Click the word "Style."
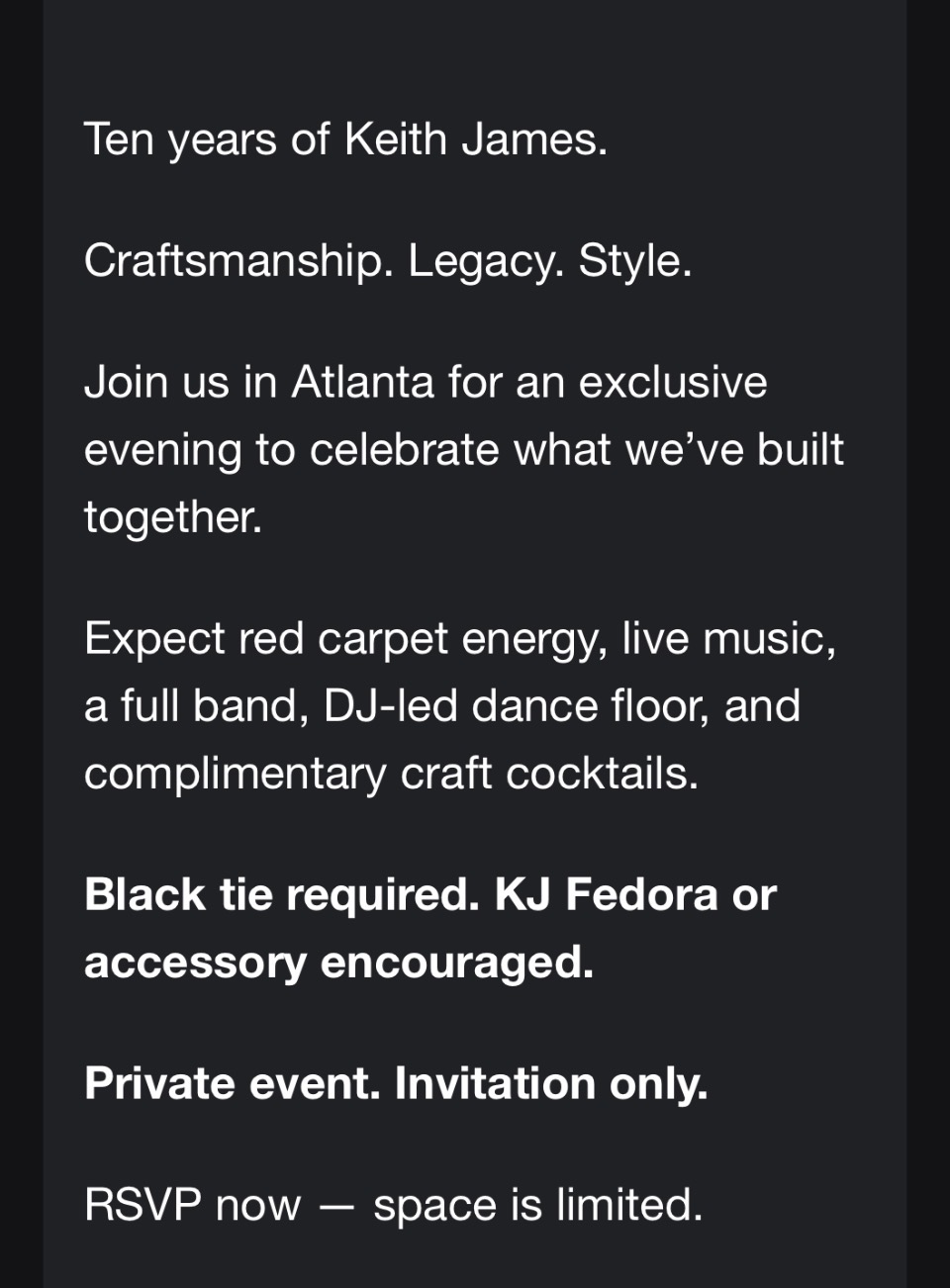This screenshot has height=1288, width=950. pyautogui.click(x=634, y=261)
